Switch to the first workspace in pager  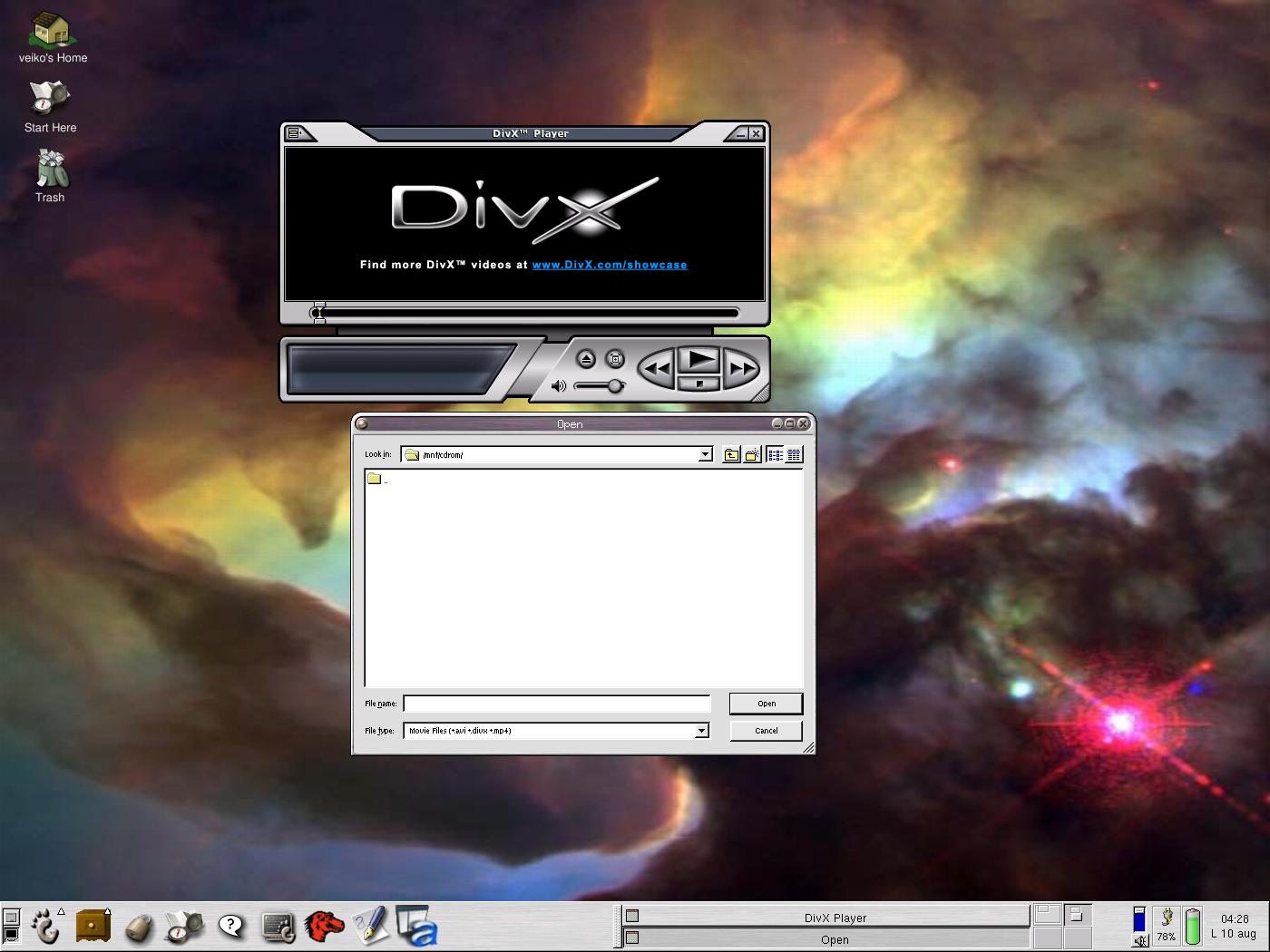pyautogui.click(x=1048, y=915)
